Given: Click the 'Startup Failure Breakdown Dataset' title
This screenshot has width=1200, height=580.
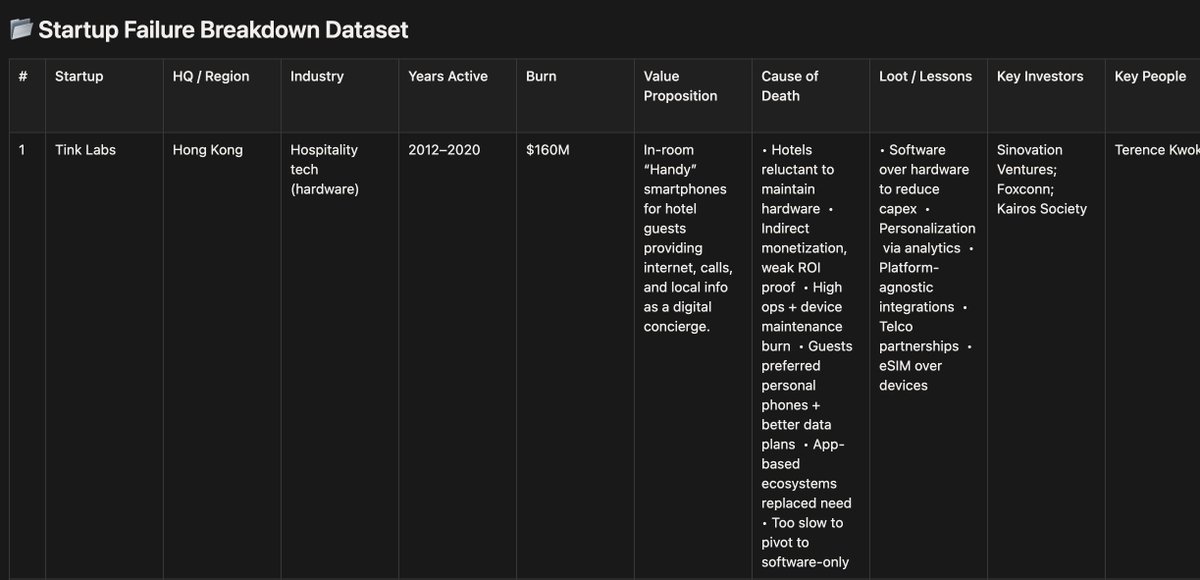Looking at the screenshot, I should tap(223, 29).
